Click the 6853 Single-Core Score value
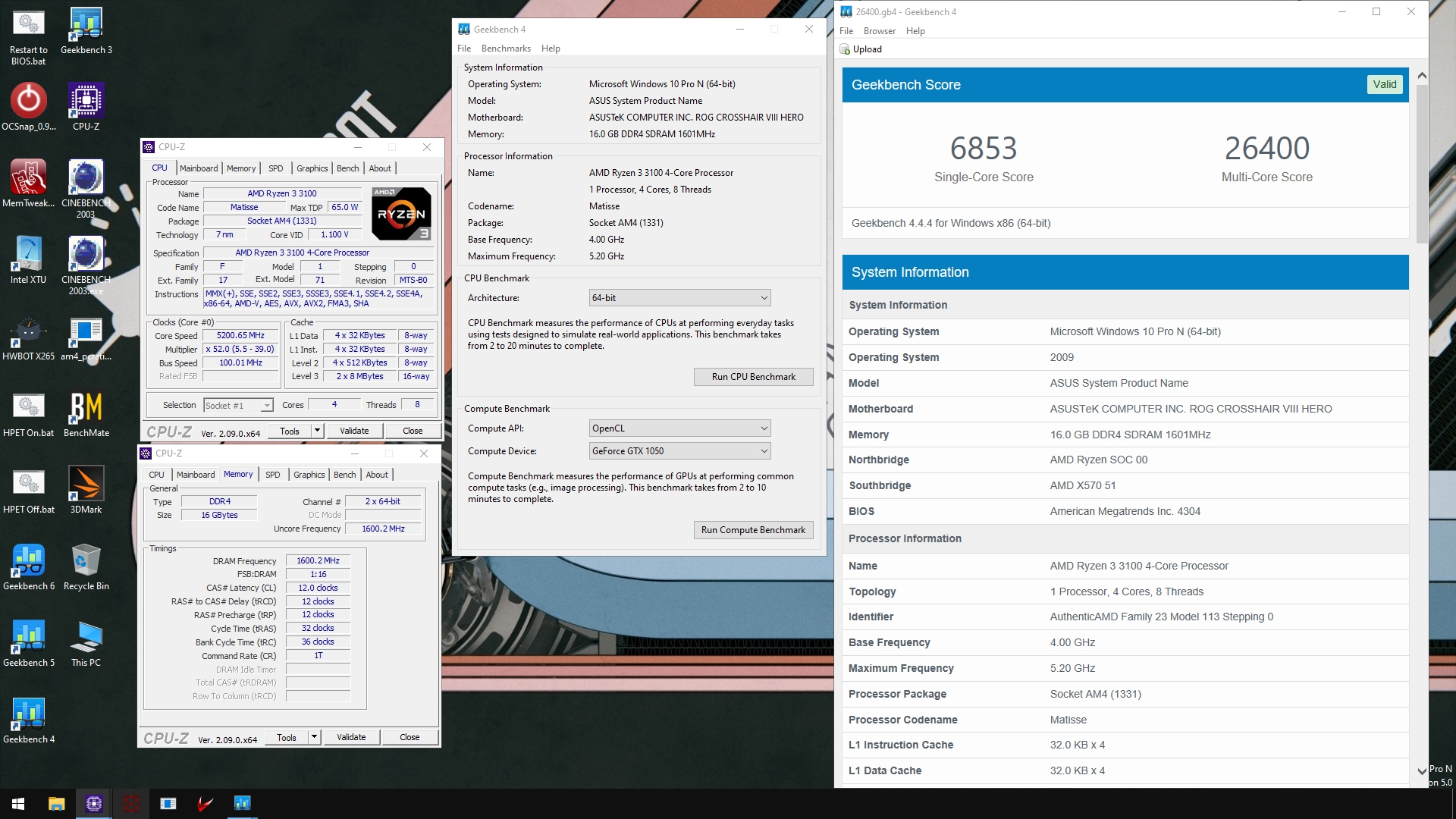This screenshot has height=819, width=1456. [984, 148]
